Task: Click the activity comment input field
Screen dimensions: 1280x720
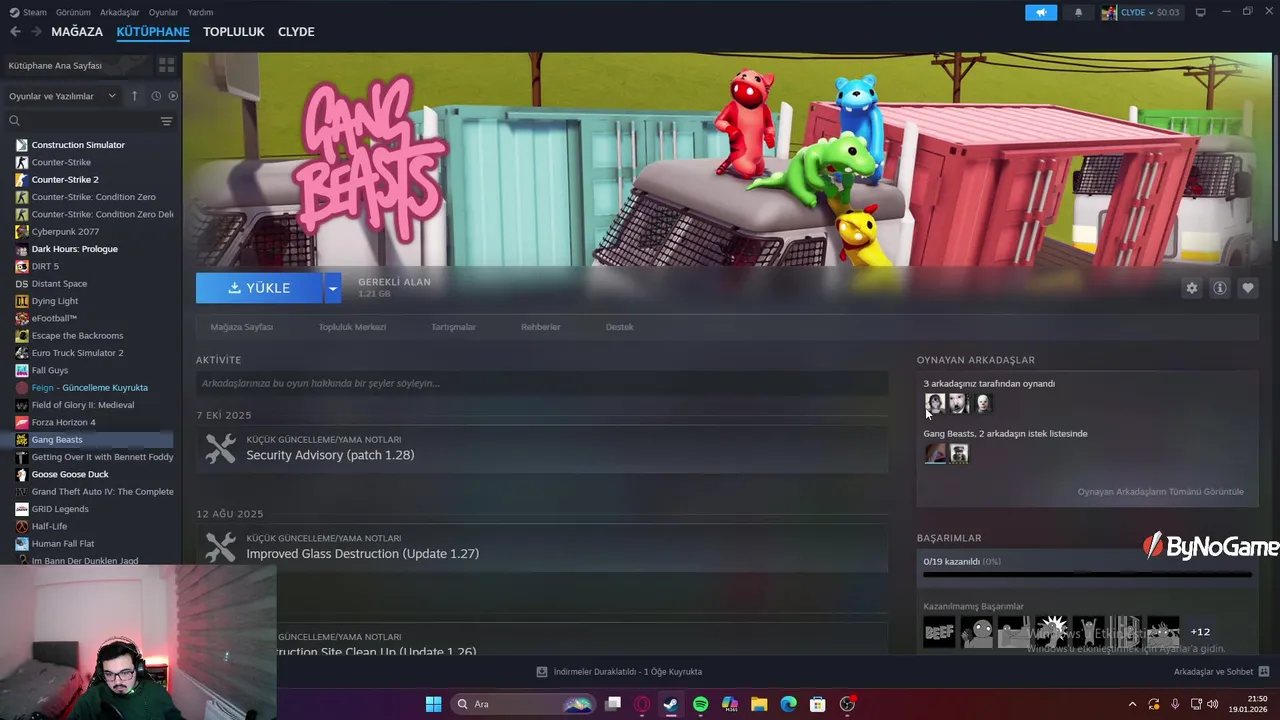Action: tap(542, 383)
